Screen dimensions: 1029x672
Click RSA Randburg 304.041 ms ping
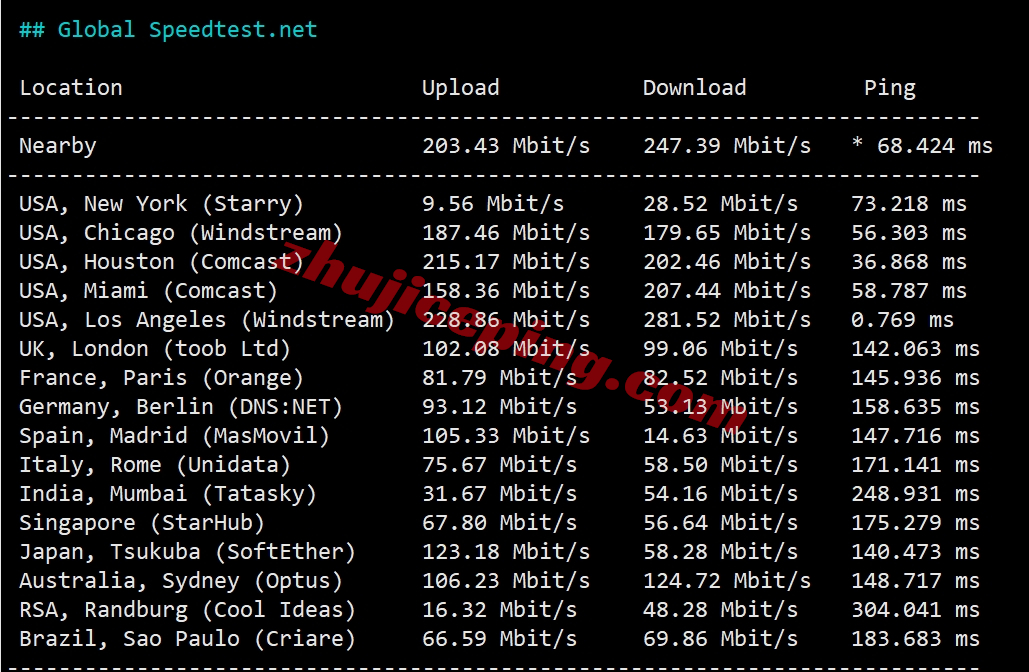[915, 610]
